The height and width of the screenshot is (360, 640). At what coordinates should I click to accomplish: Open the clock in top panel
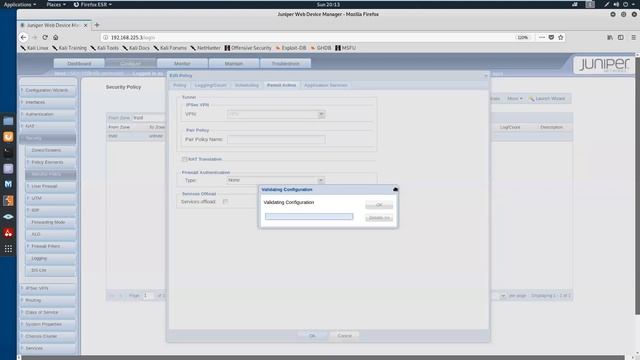(328, 4)
